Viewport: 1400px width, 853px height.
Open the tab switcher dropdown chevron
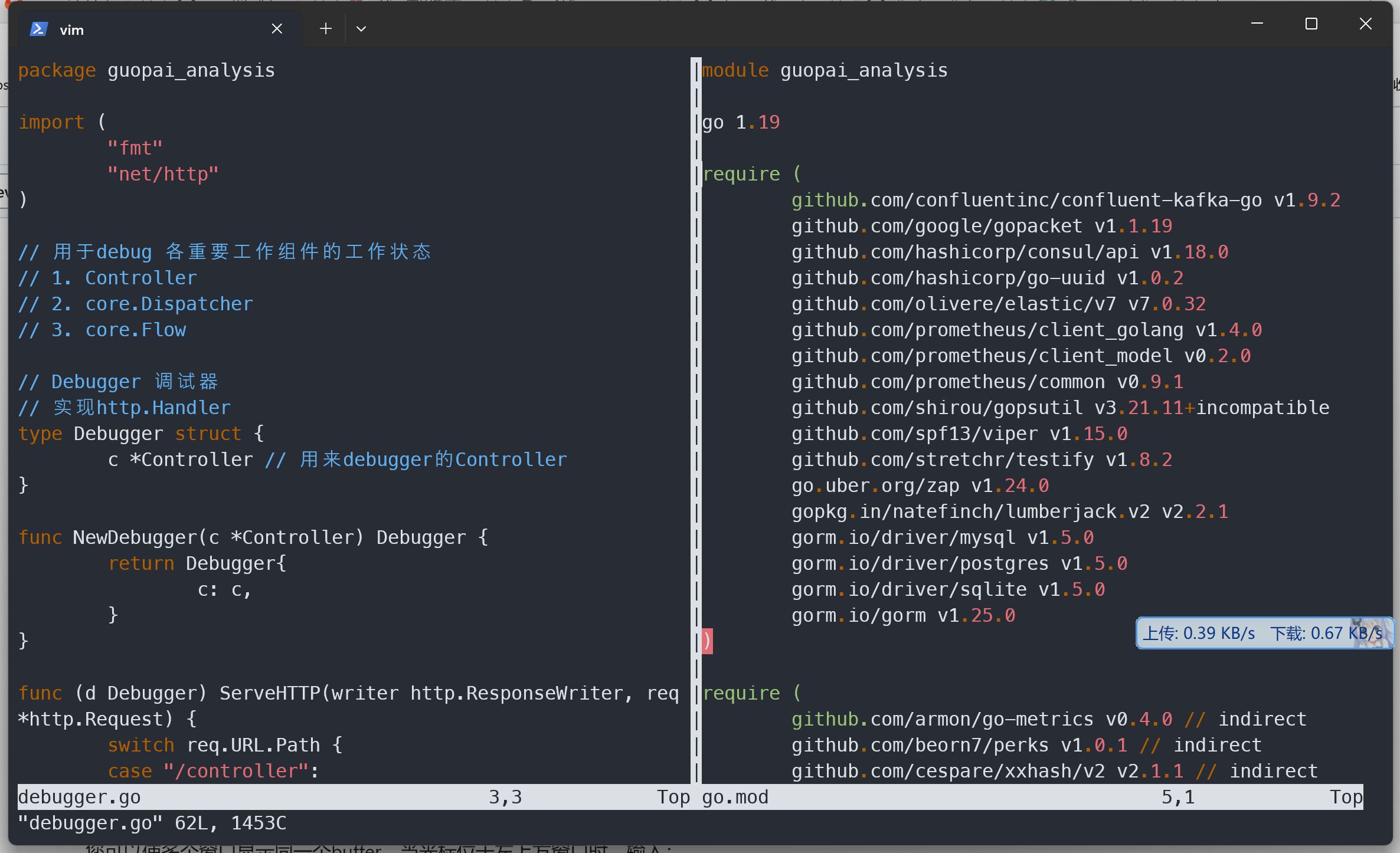tap(361, 28)
